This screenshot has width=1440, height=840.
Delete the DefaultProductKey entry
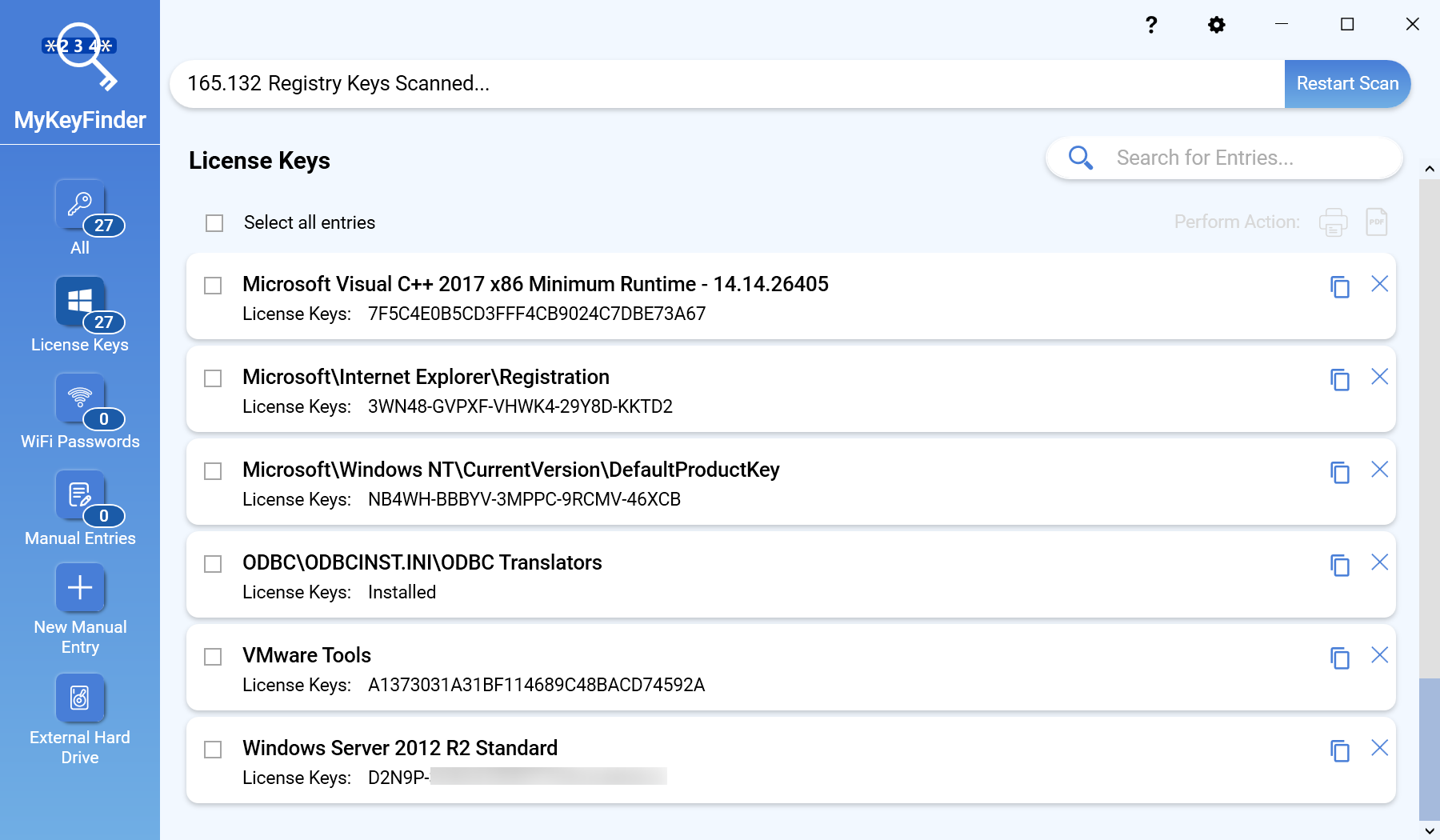(1379, 470)
